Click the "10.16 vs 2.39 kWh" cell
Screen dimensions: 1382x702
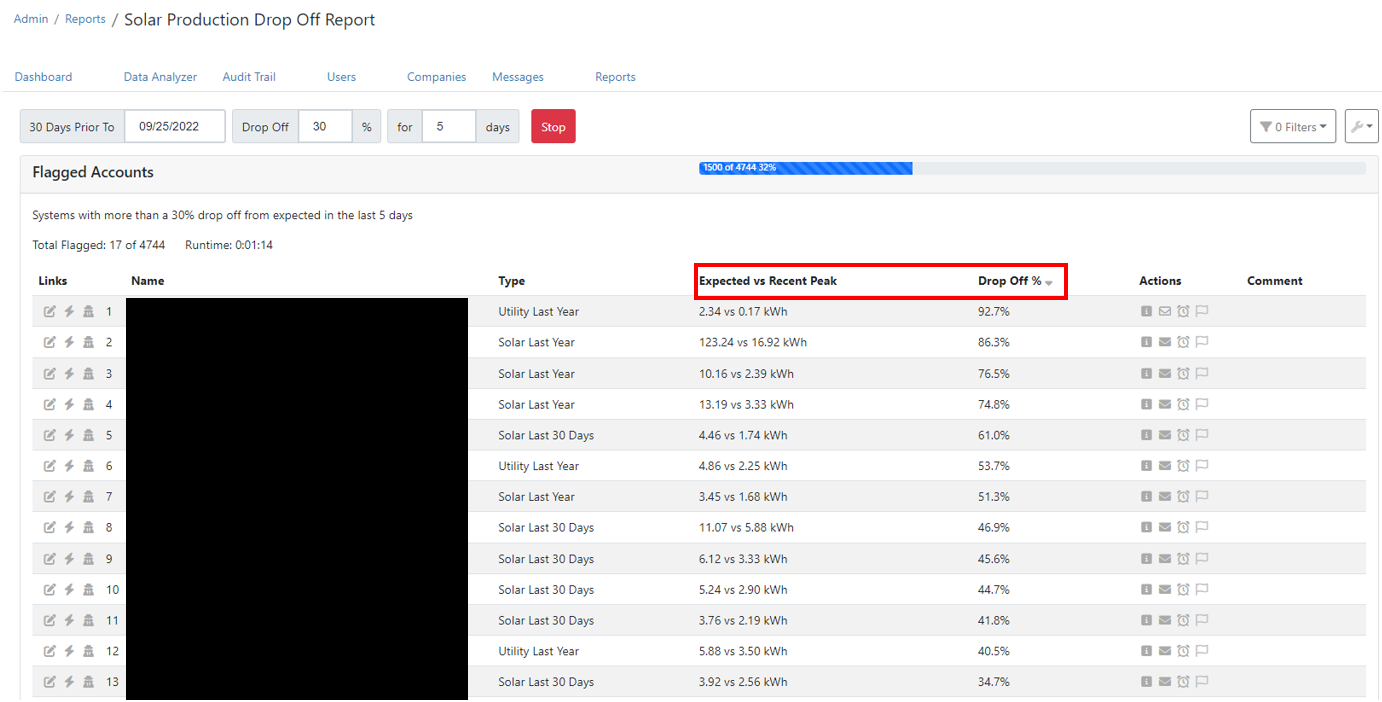point(746,374)
